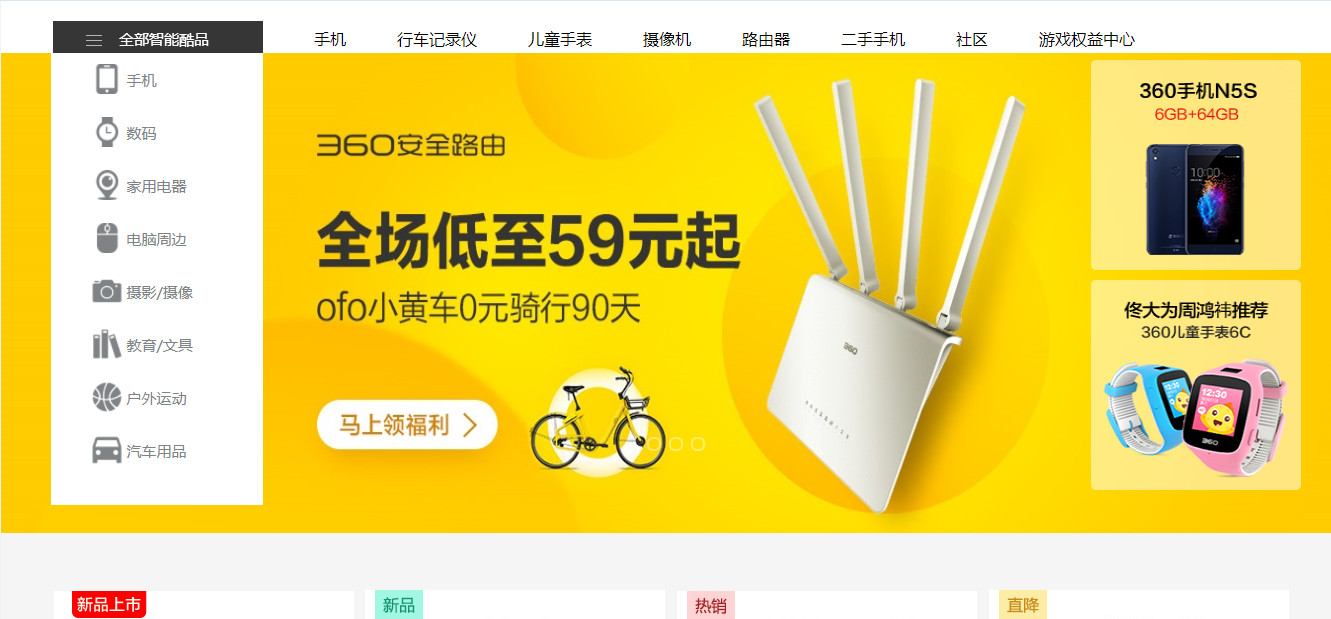Select the last carousel dot indicator
This screenshot has height=619, width=1331.
(x=698, y=444)
